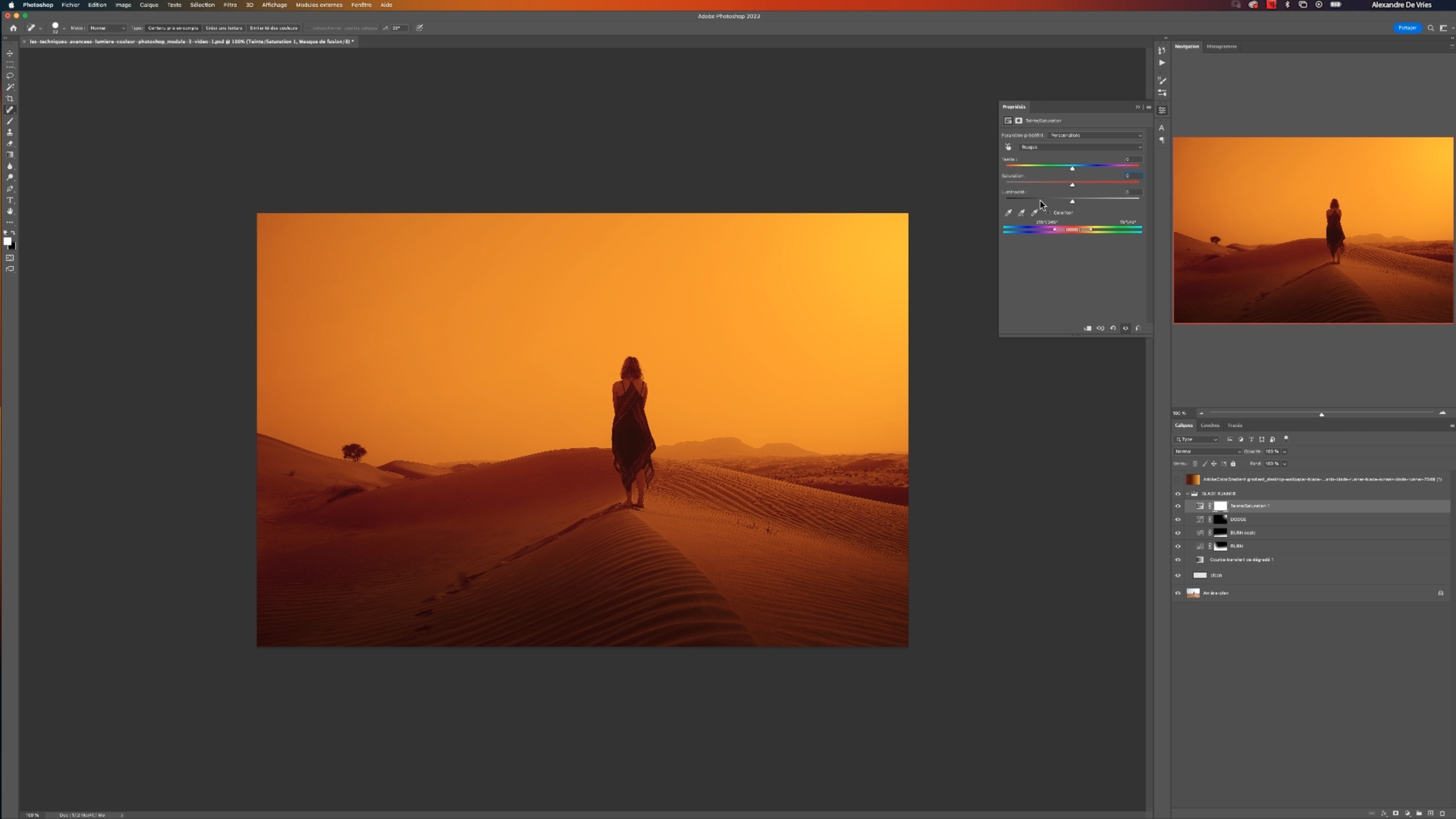Select the Crop tool in toolbar
This screenshot has width=1456, height=819.
click(9, 98)
